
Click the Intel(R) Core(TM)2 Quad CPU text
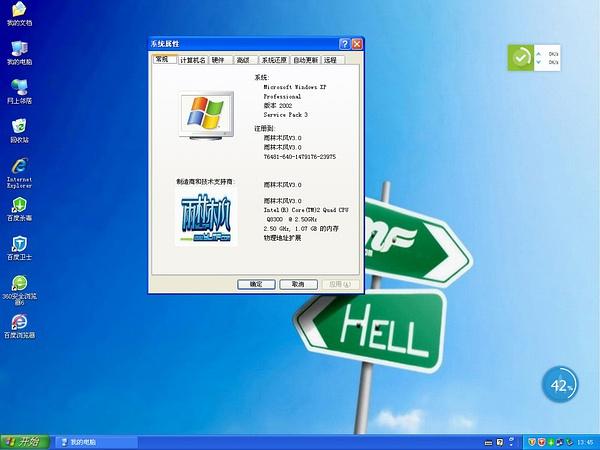306,210
